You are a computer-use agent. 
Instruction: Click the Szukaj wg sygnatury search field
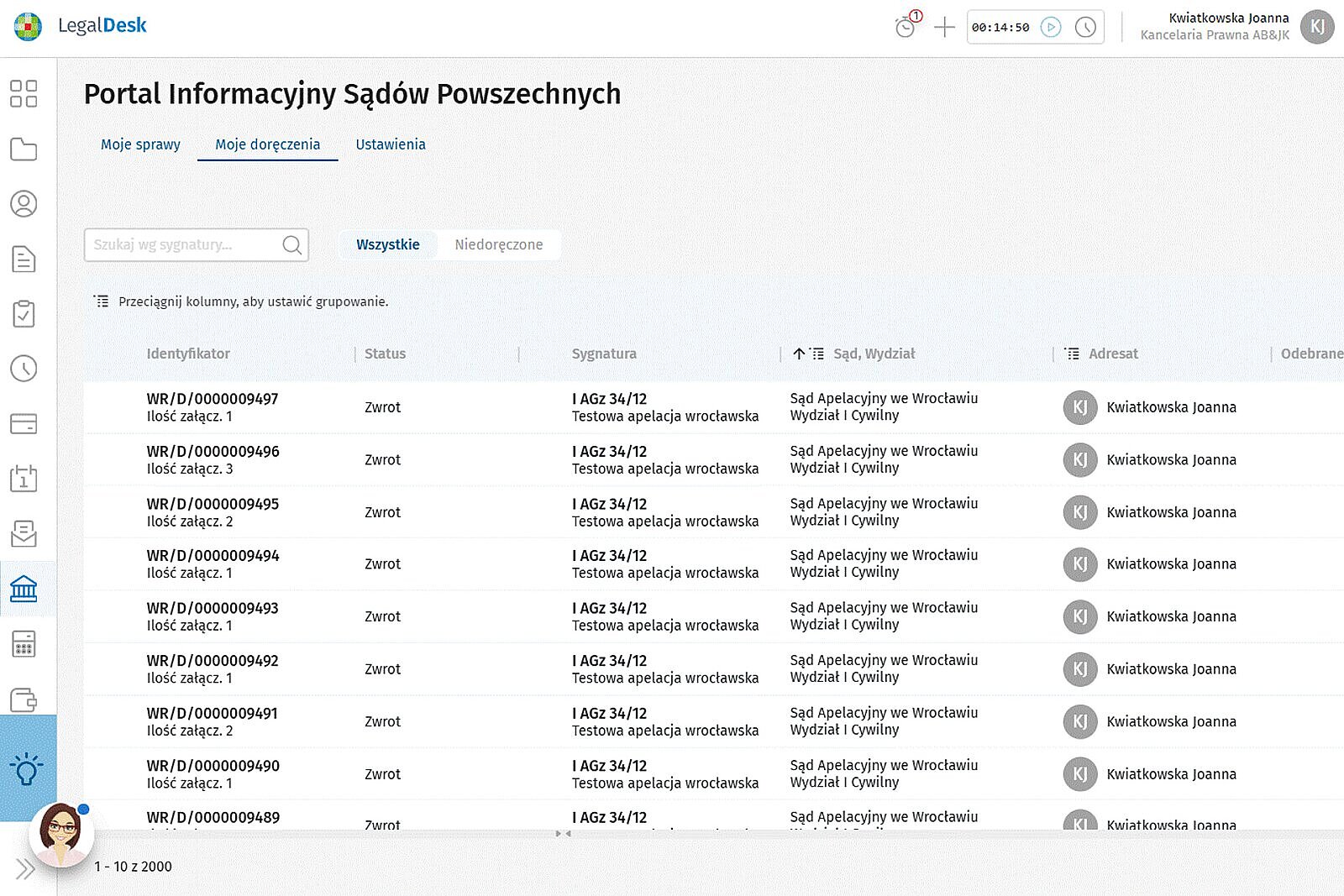click(185, 245)
